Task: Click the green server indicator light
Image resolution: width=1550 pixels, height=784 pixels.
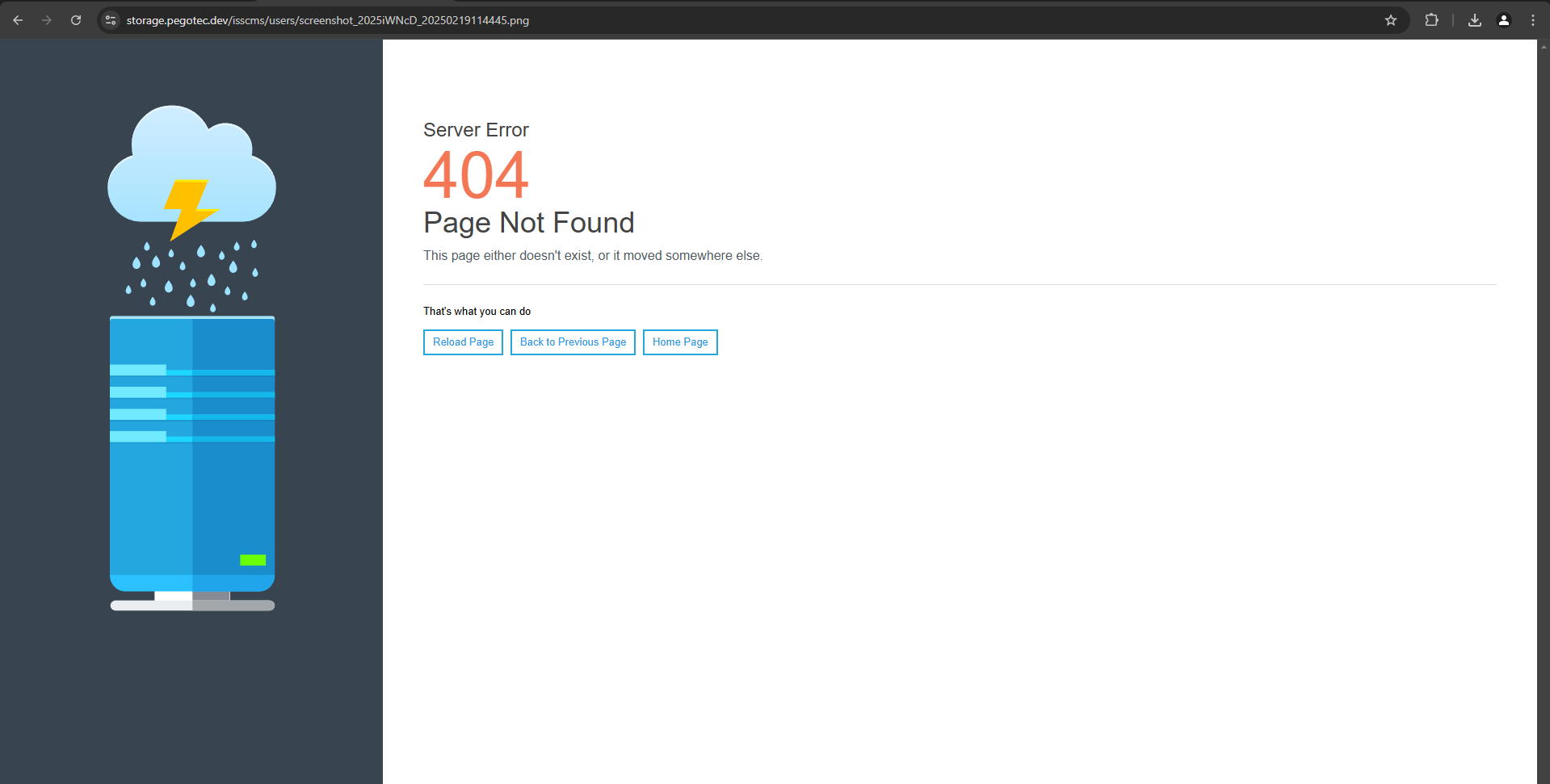Action: 253,560
